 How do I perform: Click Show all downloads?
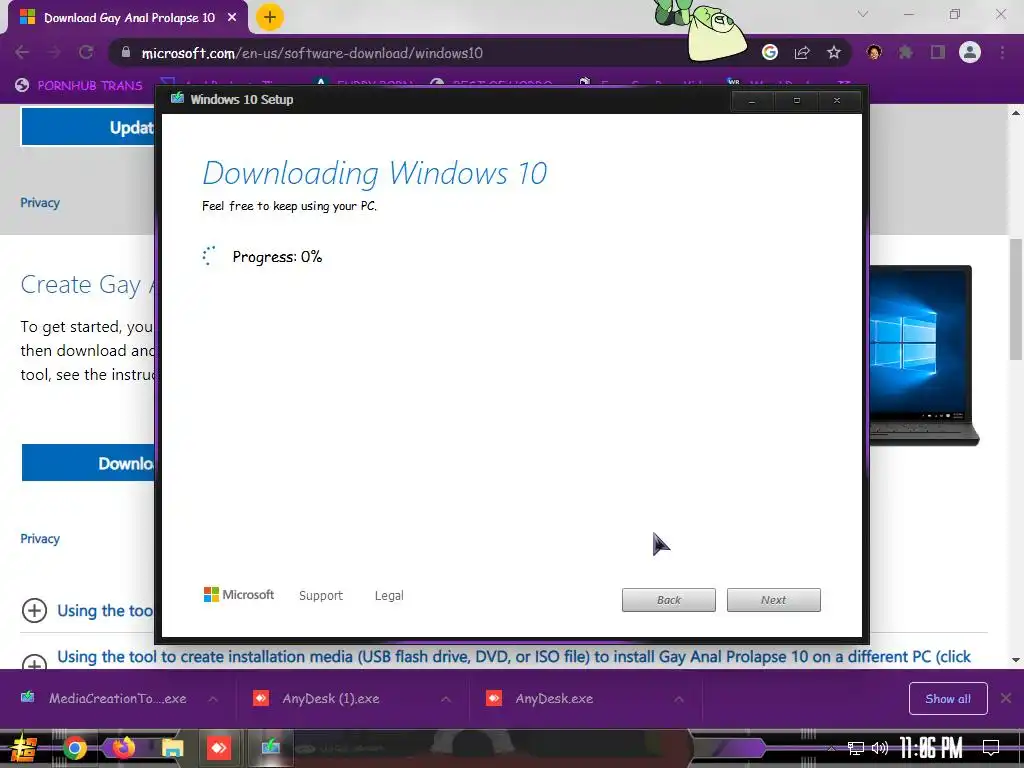click(x=948, y=699)
